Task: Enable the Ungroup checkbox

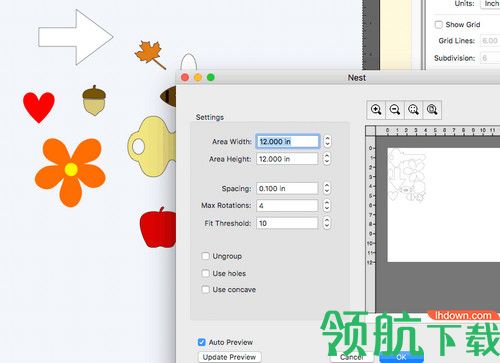Action: pyautogui.click(x=206, y=256)
